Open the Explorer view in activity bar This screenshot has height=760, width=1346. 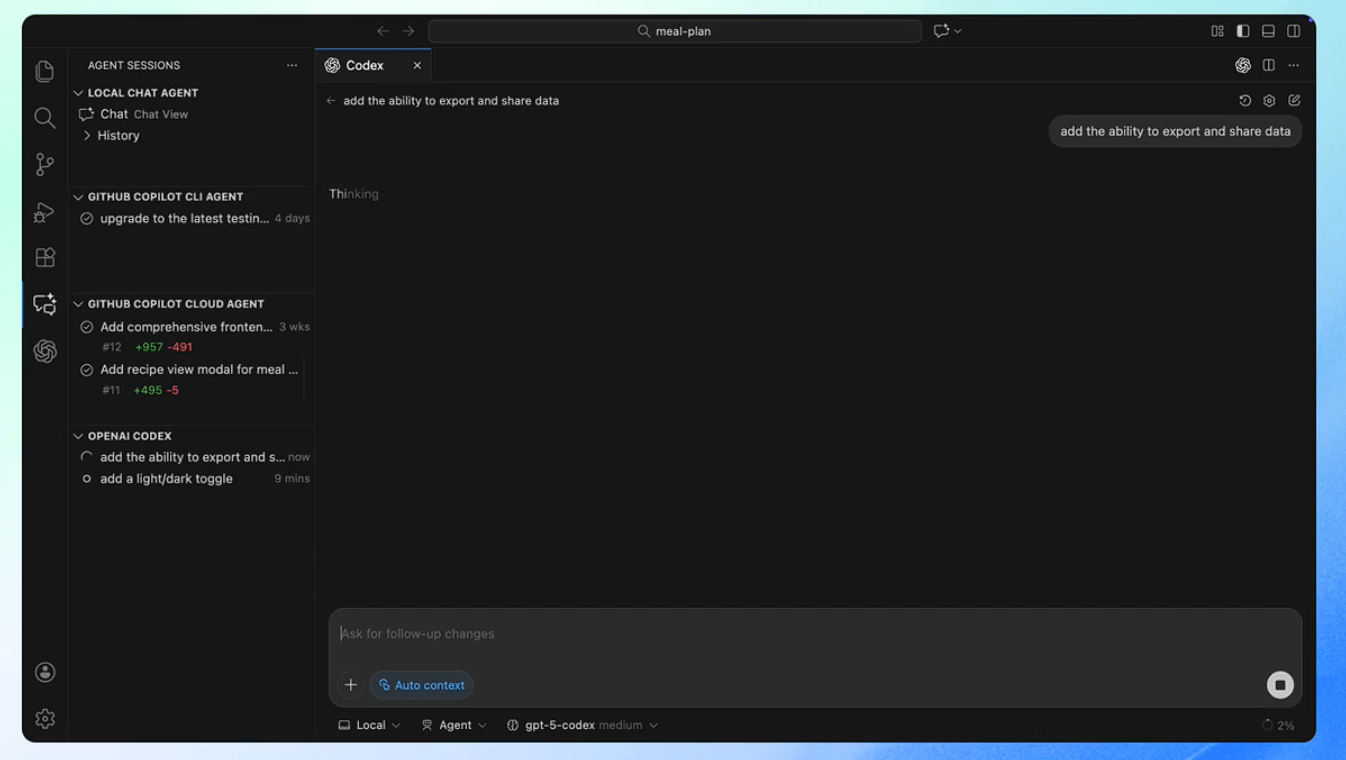pyautogui.click(x=45, y=71)
